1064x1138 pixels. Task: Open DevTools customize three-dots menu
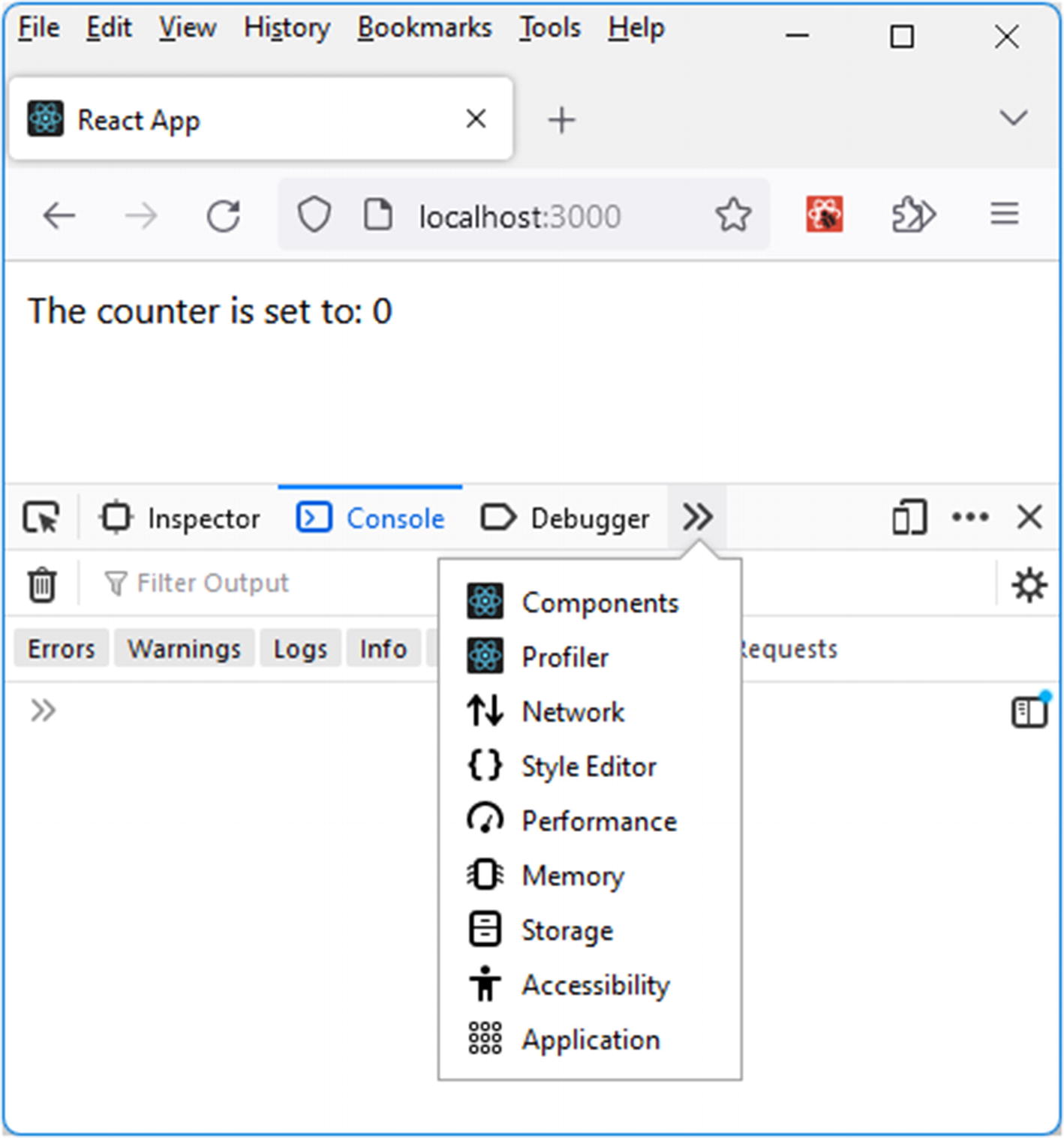969,518
